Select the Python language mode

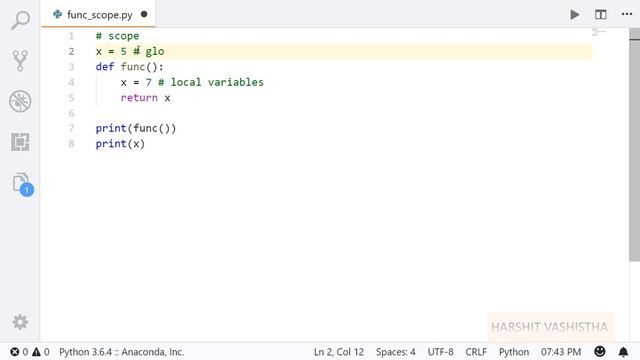[x=513, y=352]
